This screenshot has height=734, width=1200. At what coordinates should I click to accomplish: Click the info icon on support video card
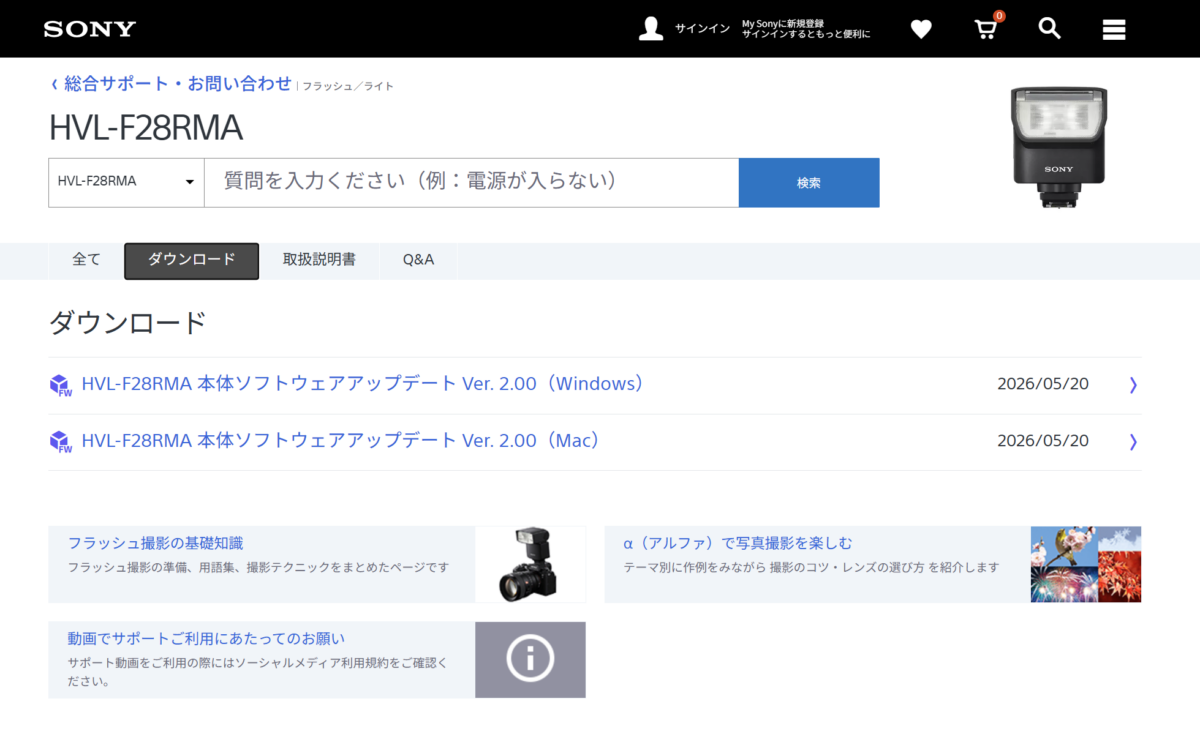(x=530, y=659)
